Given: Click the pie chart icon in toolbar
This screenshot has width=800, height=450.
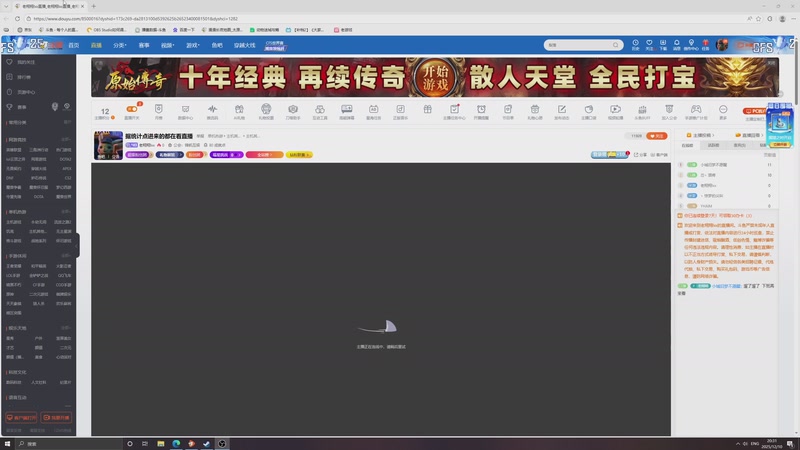Looking at the screenshot, I should point(589,109).
